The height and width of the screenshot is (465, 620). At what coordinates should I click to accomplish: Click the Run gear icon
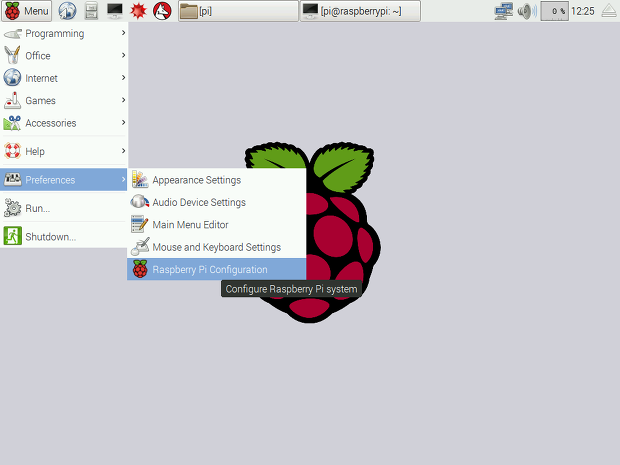coord(12,208)
